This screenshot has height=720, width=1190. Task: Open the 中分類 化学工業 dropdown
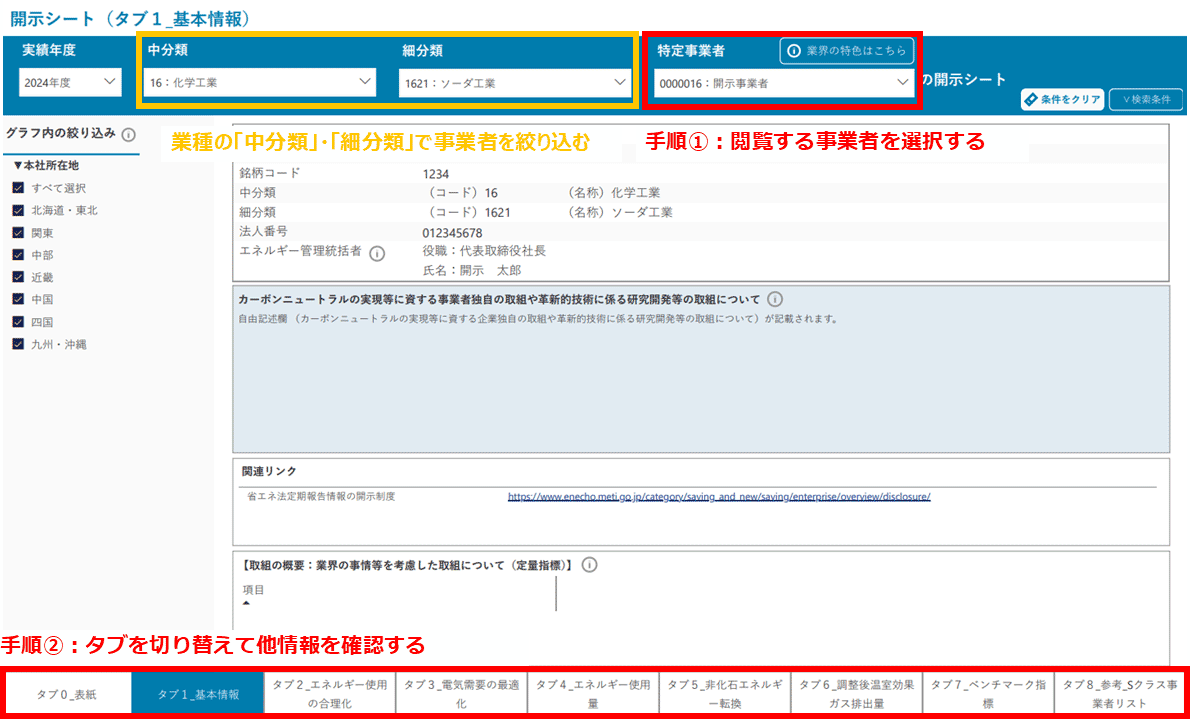[x=260, y=83]
